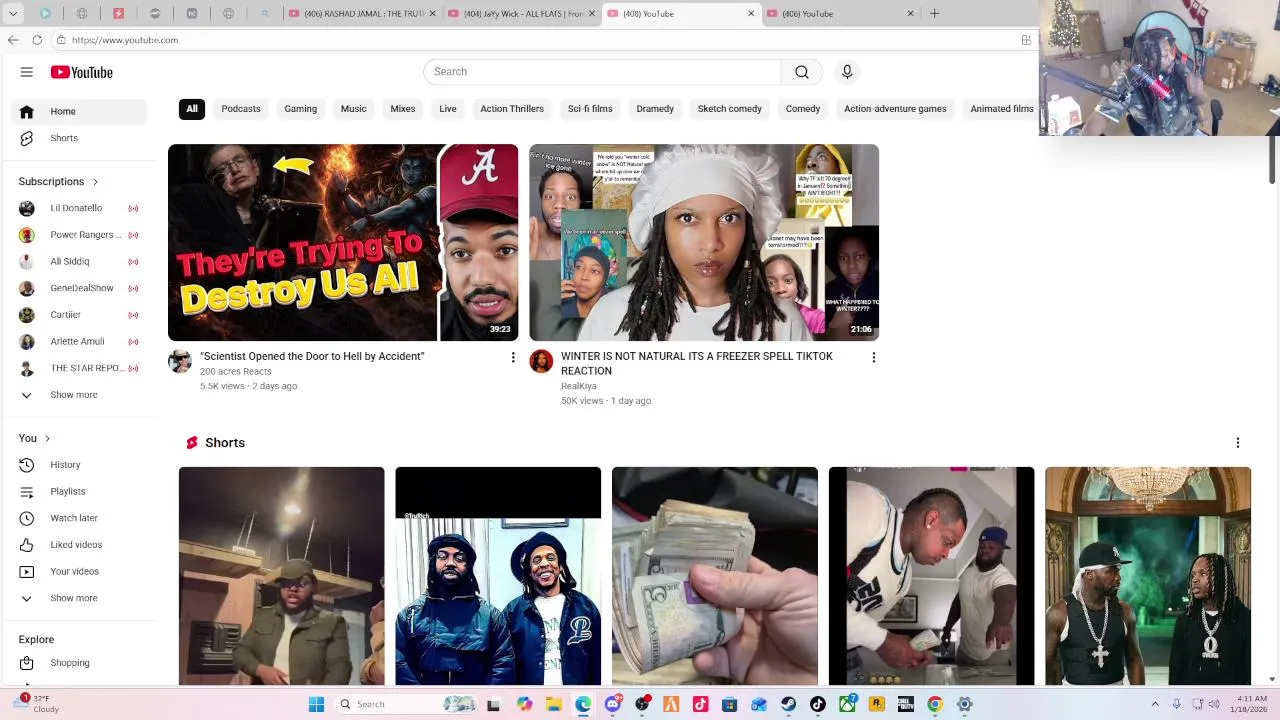Screen dimensions: 1280x720
Task: Open options menu for 'Scientist Opened the Door' video
Action: coord(513,357)
